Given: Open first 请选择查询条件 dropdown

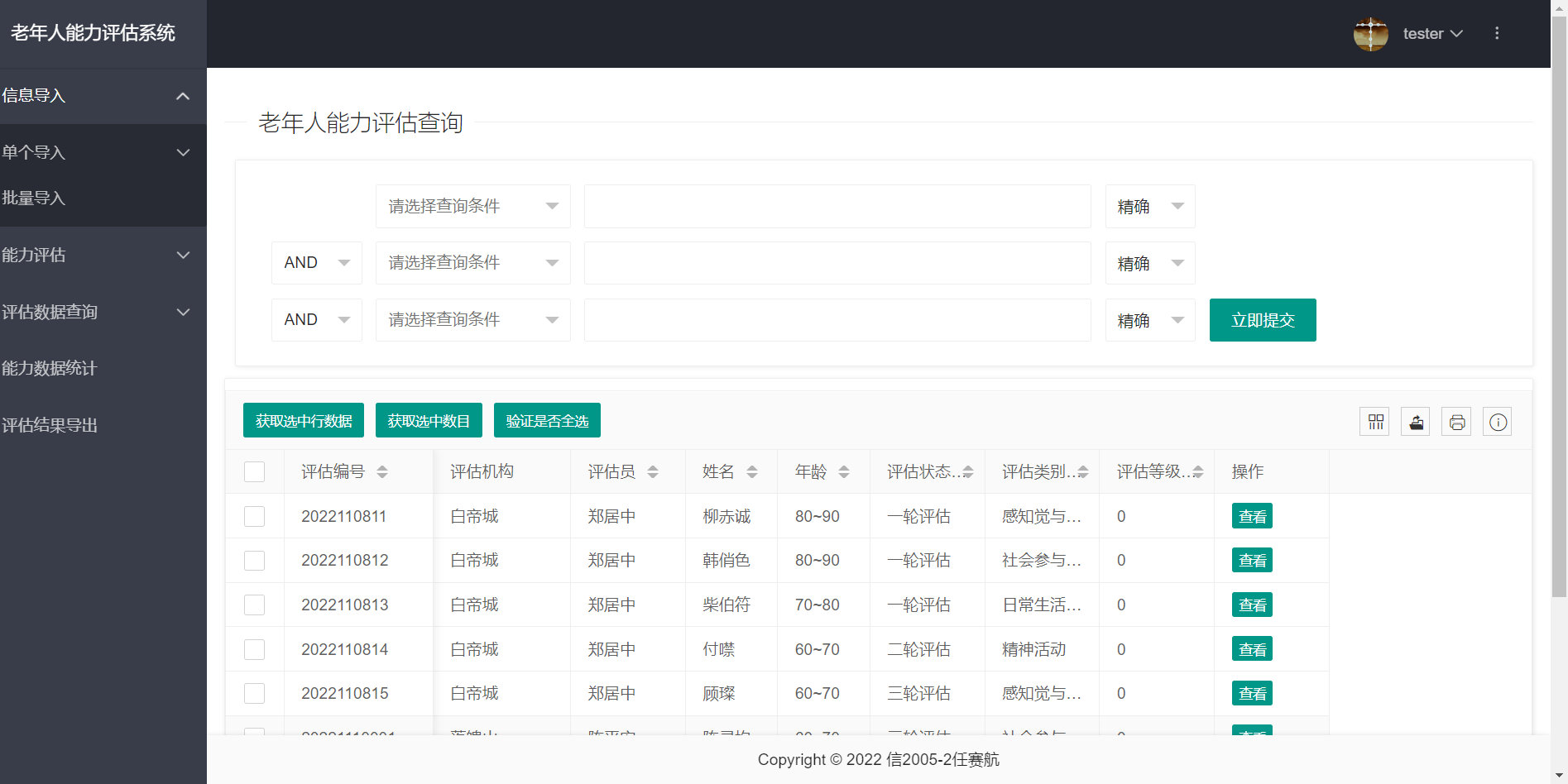Looking at the screenshot, I should click(473, 206).
